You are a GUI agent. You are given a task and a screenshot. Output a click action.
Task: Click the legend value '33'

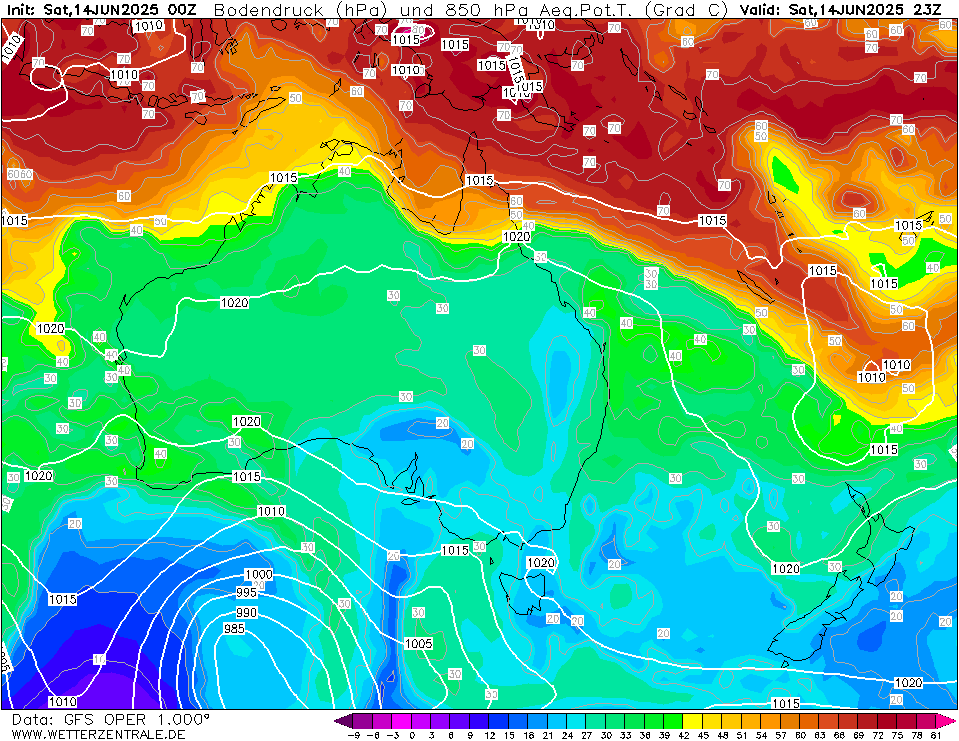point(625,735)
